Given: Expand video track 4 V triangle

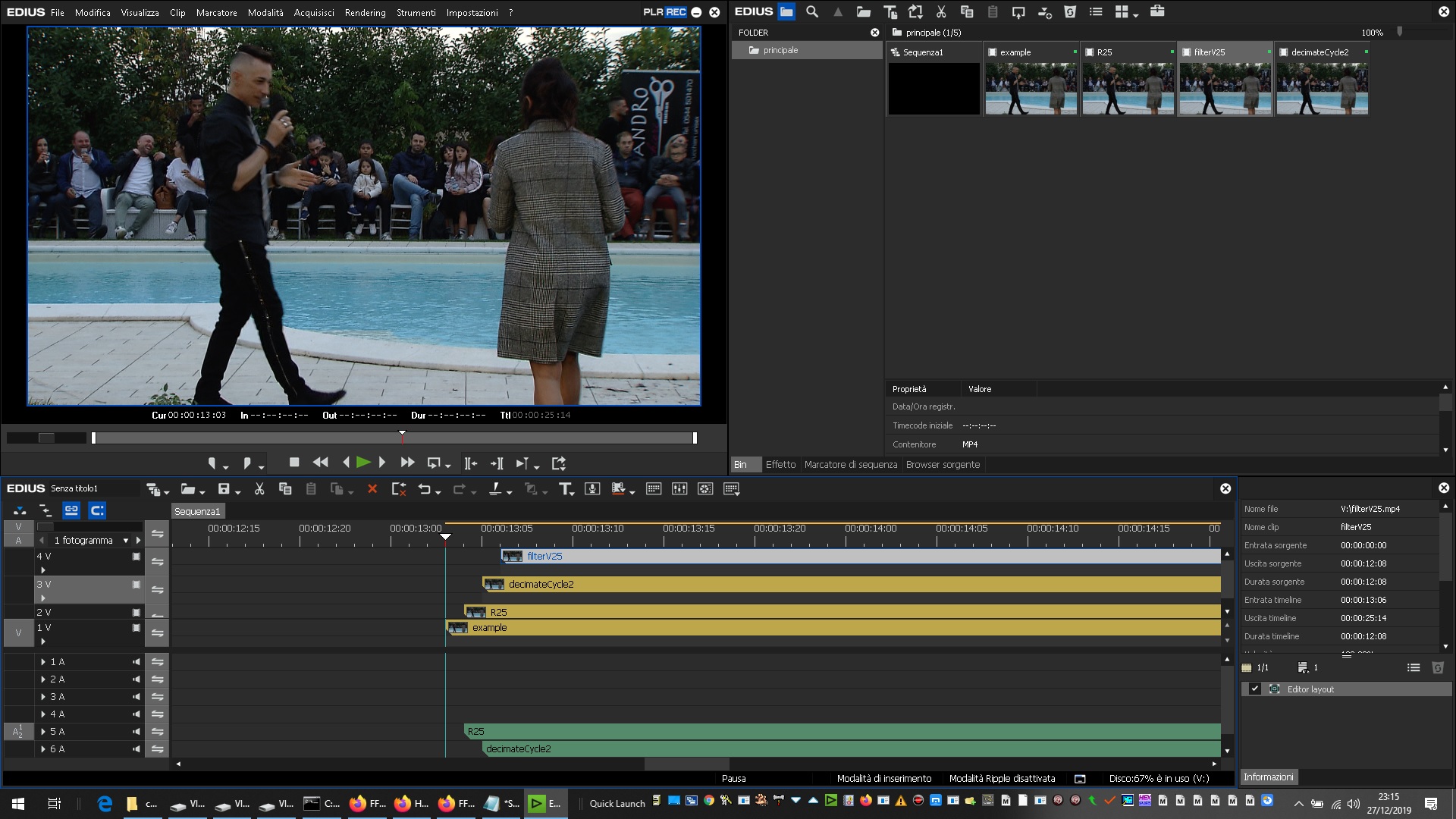Looking at the screenshot, I should pyautogui.click(x=43, y=570).
